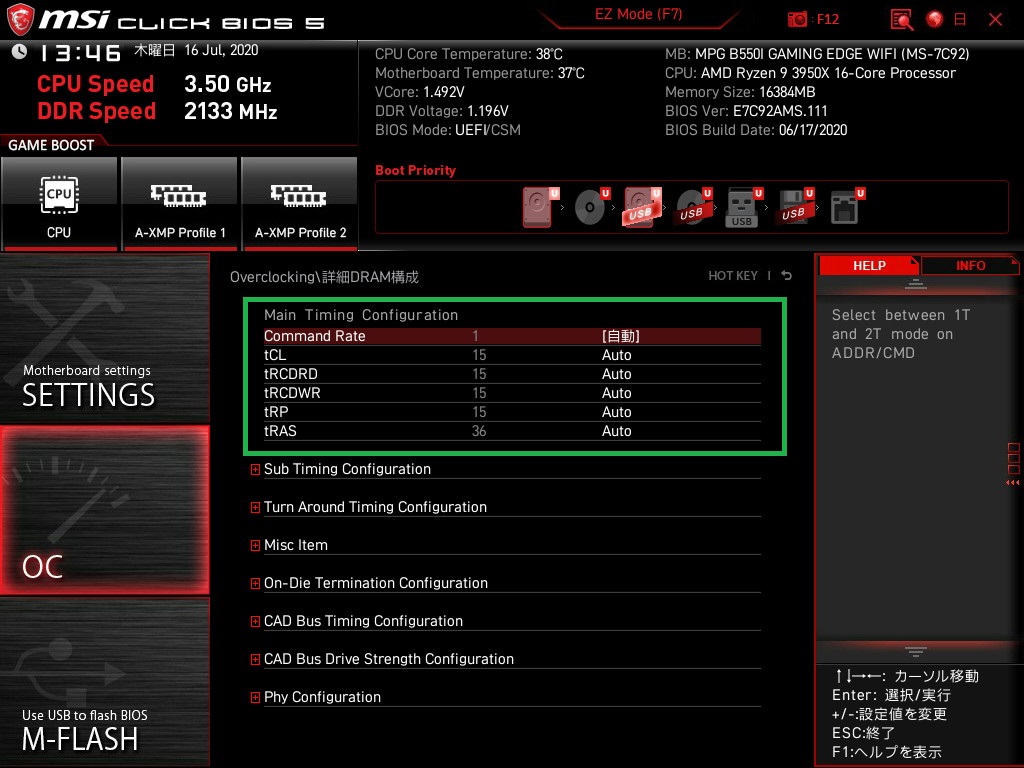
Task: Select the USB hard disk boot device icon
Action: pyautogui.click(x=643, y=206)
